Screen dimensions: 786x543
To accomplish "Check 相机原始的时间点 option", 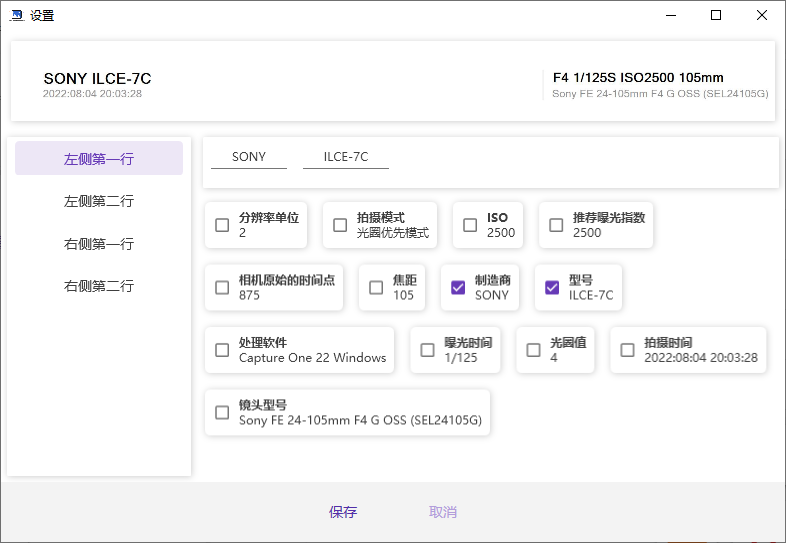I will [222, 288].
